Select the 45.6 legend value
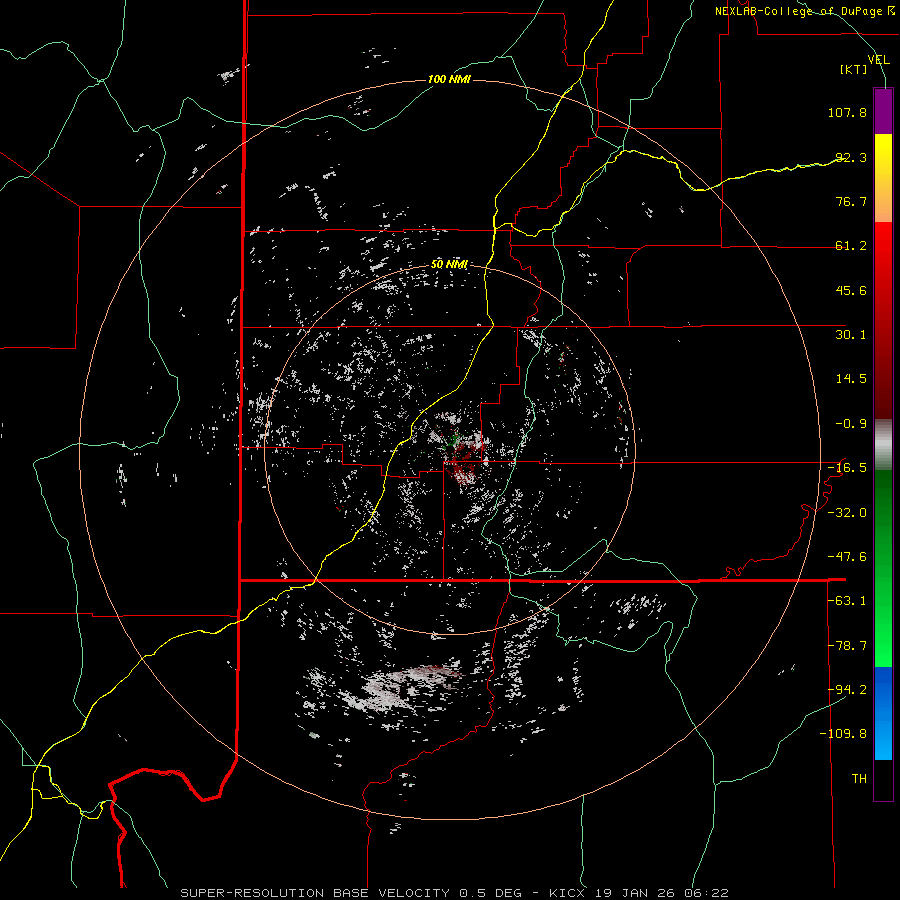The width and height of the screenshot is (900, 900). point(851,290)
